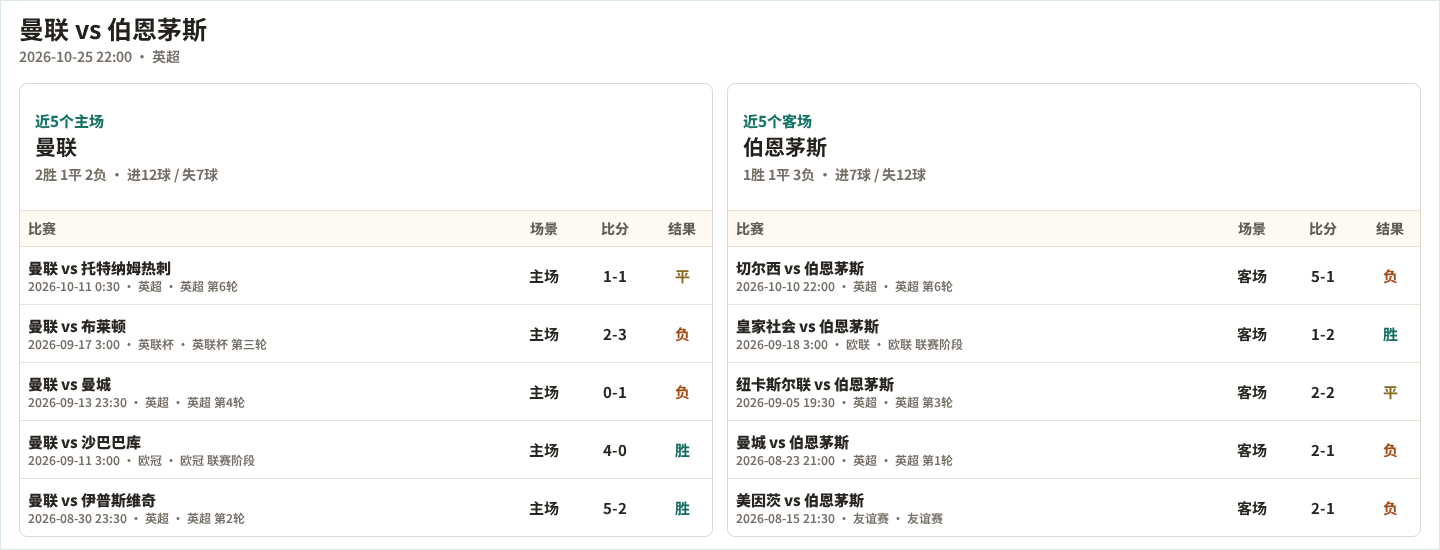Image resolution: width=1440 pixels, height=550 pixels.
Task: Select team name 曼联 in the home card
Action: 56,147
